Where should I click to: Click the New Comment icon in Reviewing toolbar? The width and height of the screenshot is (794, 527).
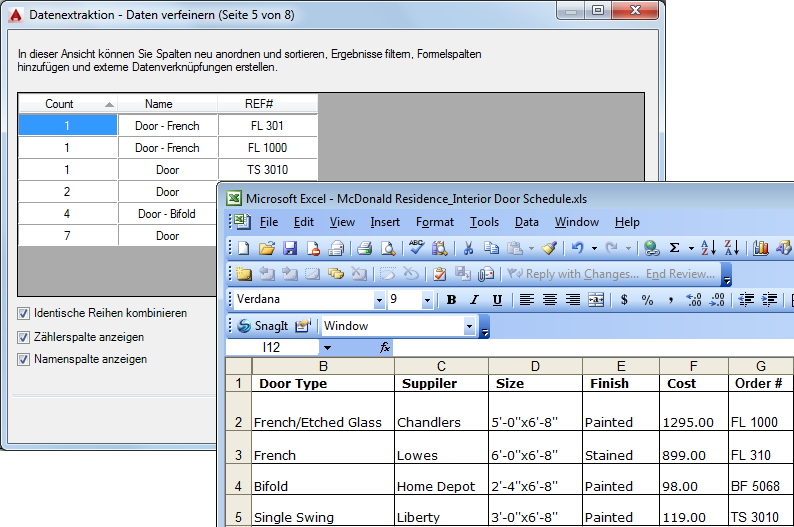244,274
